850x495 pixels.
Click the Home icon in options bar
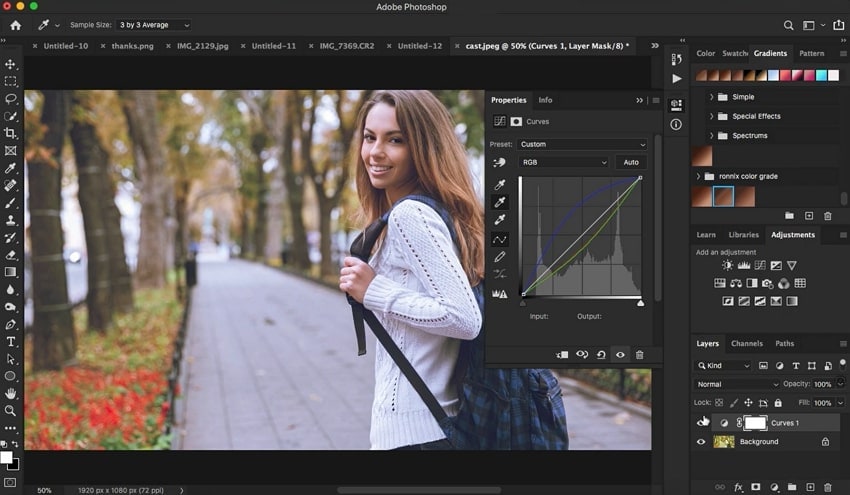pos(16,25)
